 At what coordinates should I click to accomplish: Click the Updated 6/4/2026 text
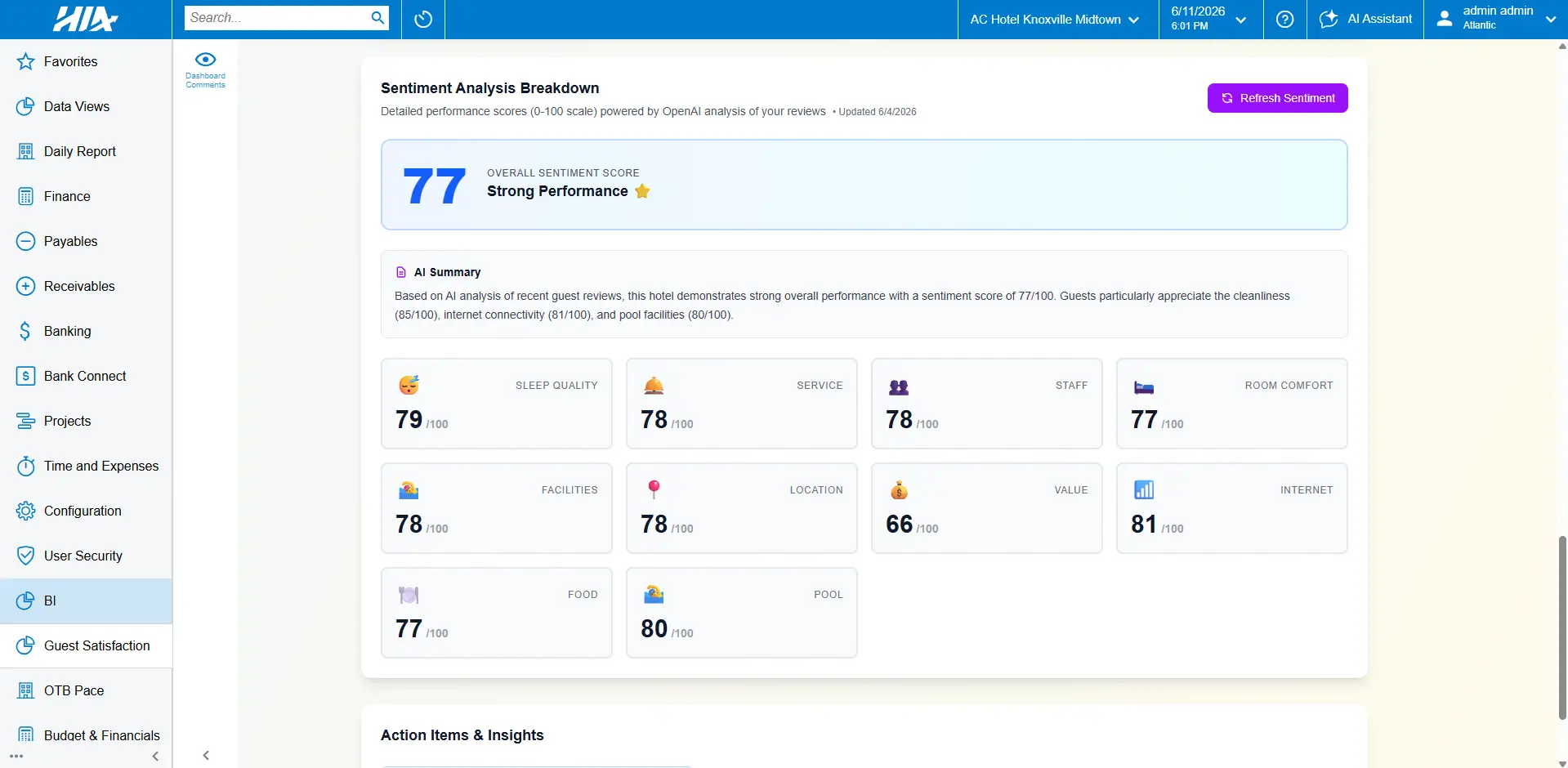[877, 112]
